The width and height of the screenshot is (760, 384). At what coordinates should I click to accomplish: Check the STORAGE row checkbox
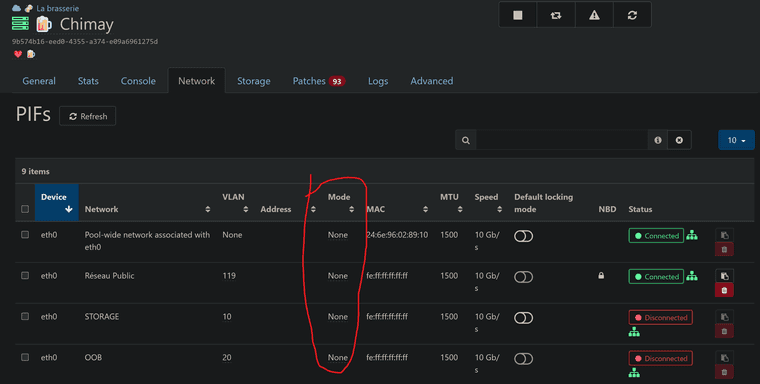pyautogui.click(x=25, y=316)
